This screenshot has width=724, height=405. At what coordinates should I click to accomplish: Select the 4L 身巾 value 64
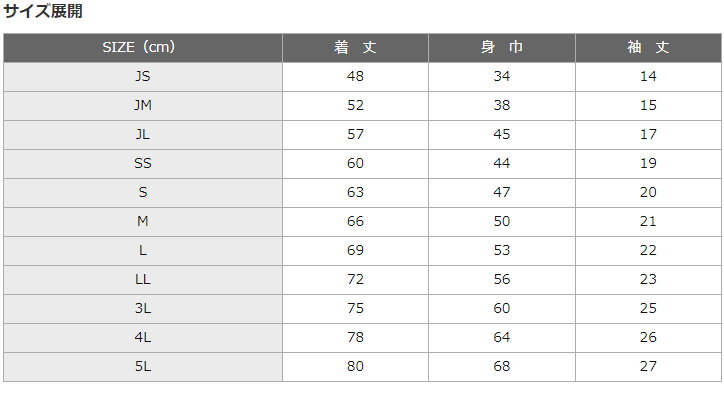(x=502, y=338)
